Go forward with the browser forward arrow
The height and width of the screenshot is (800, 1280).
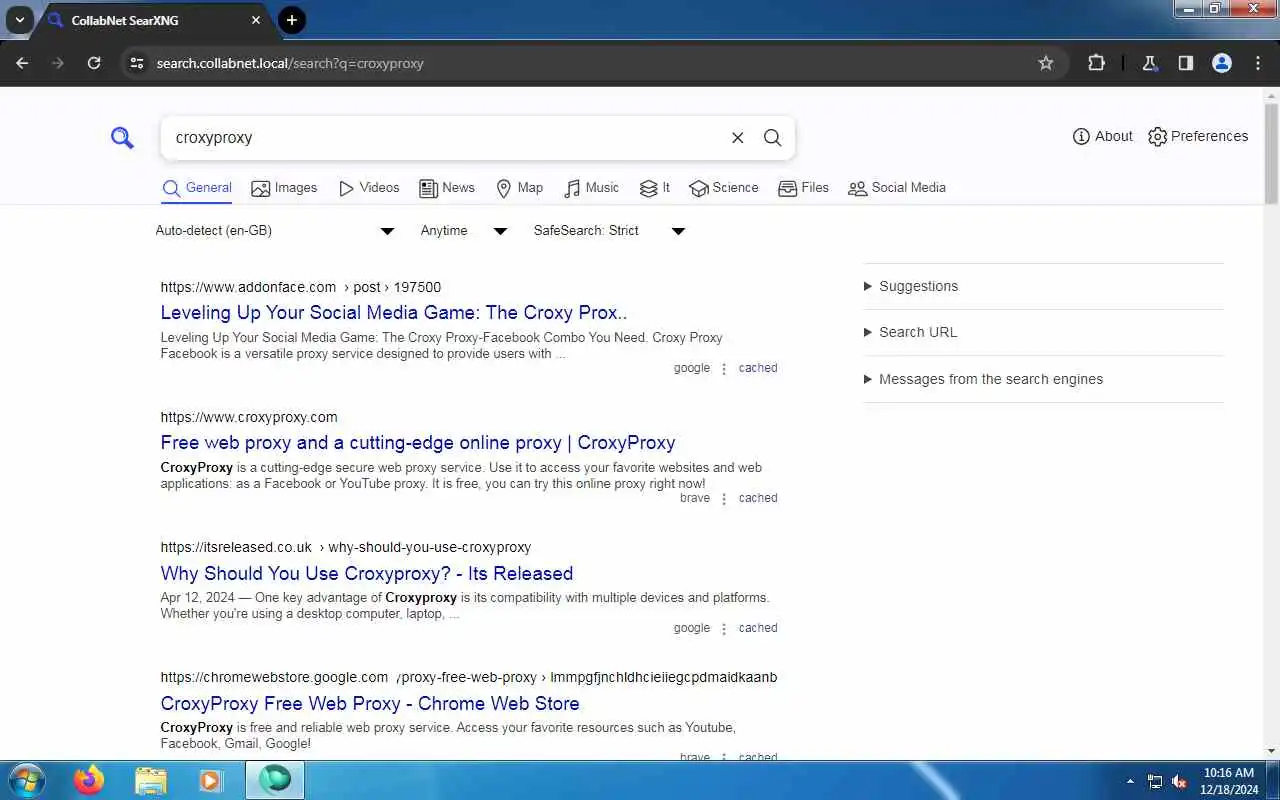click(x=58, y=63)
